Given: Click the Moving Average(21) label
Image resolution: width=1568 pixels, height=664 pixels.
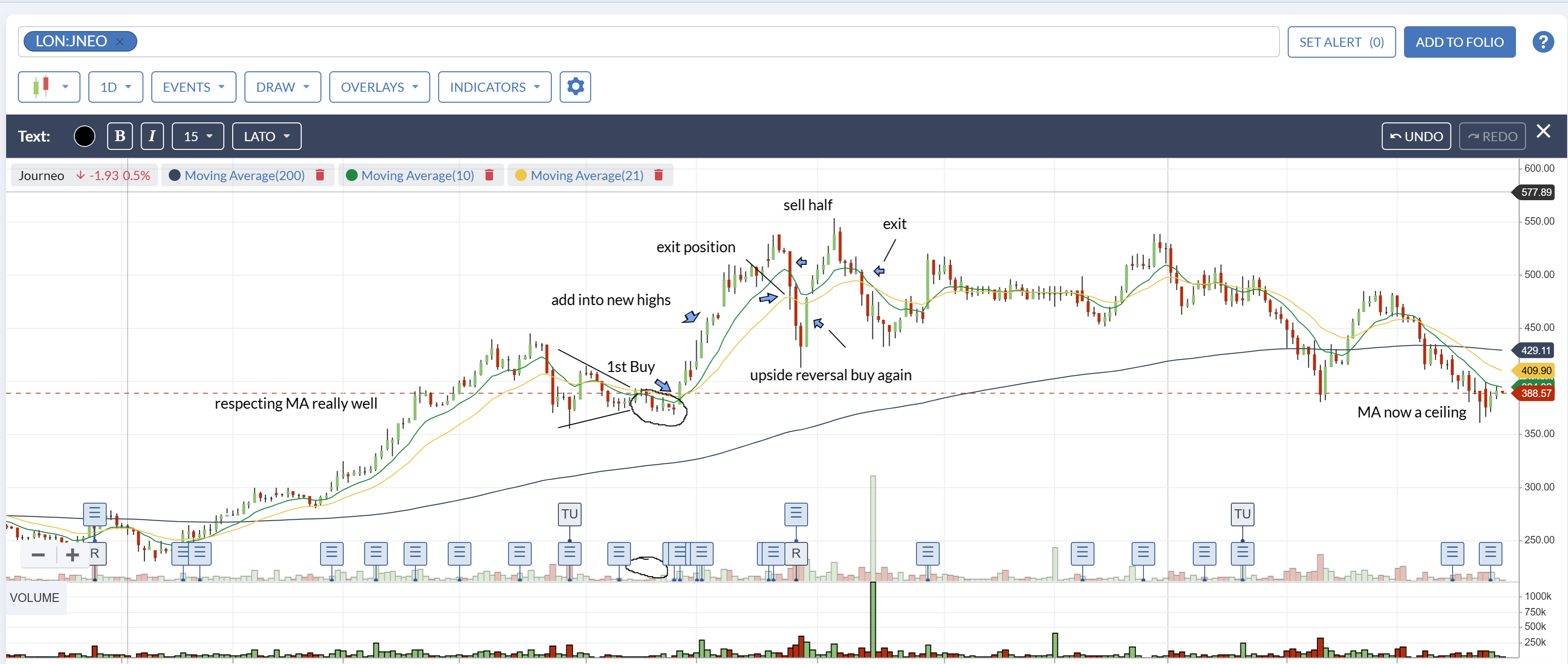Looking at the screenshot, I should click(587, 175).
